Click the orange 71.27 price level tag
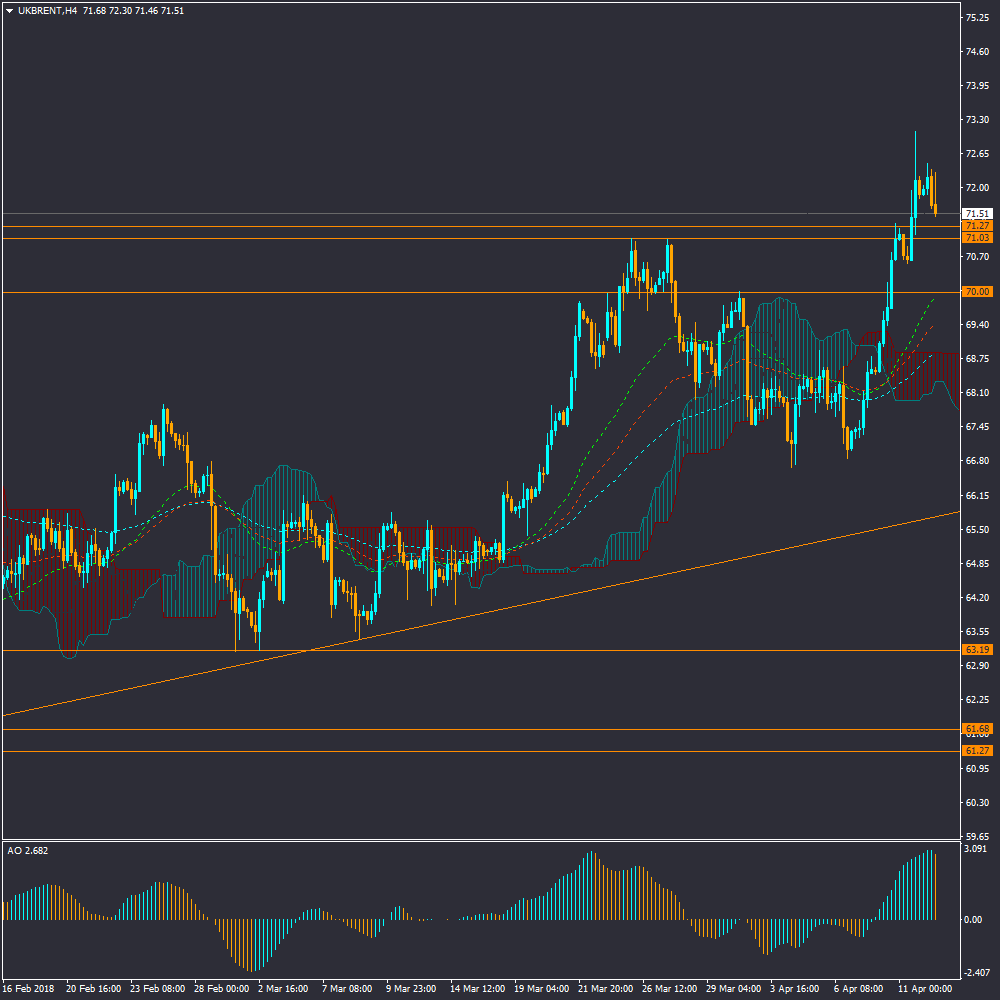 (977, 226)
